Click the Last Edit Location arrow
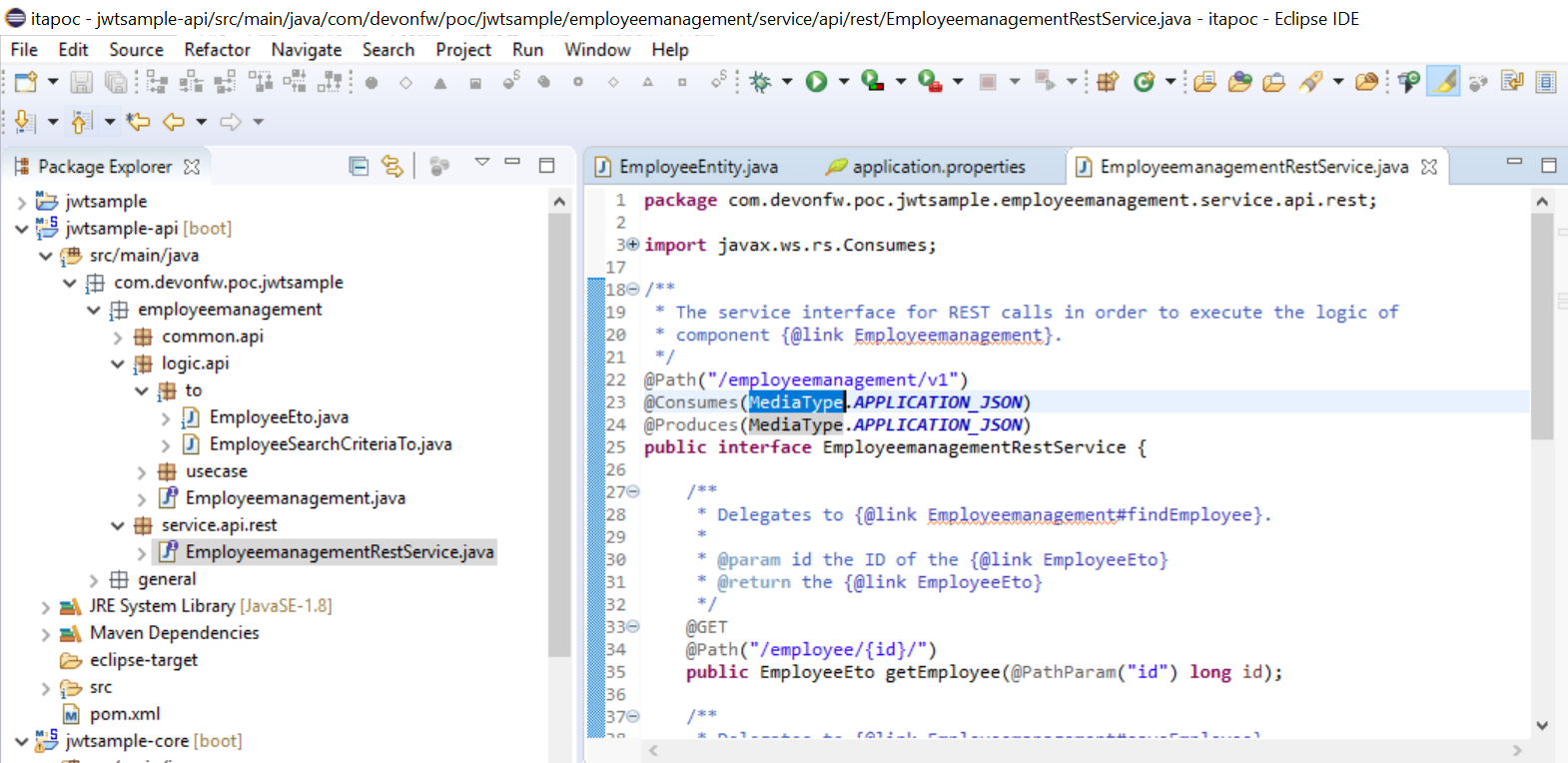 point(138,122)
